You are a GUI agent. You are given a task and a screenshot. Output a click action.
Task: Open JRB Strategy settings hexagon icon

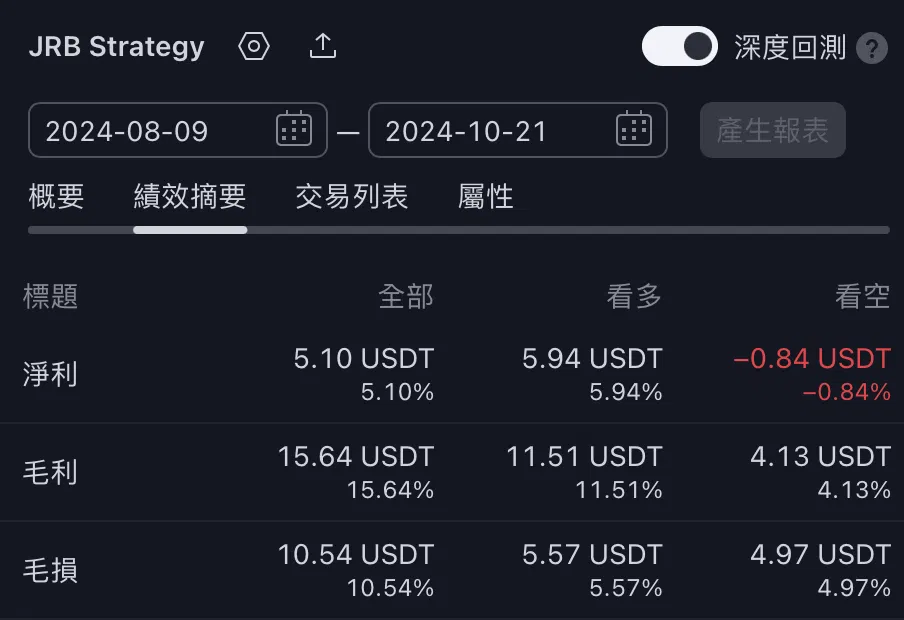[254, 46]
